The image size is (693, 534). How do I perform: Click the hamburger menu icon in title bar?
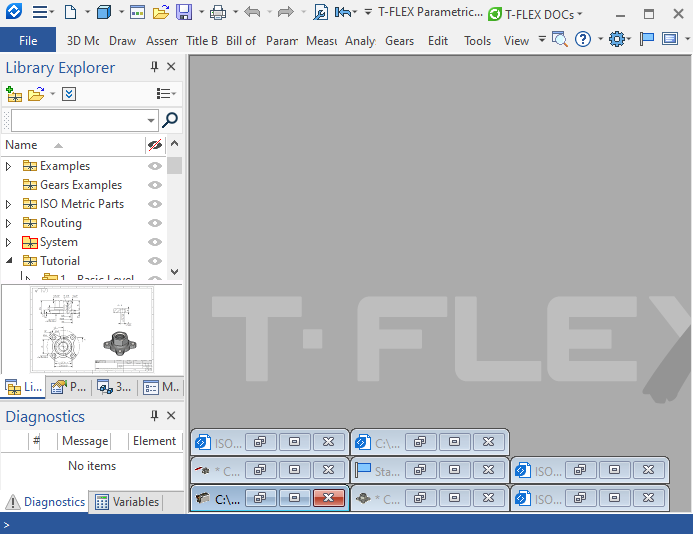coord(40,12)
